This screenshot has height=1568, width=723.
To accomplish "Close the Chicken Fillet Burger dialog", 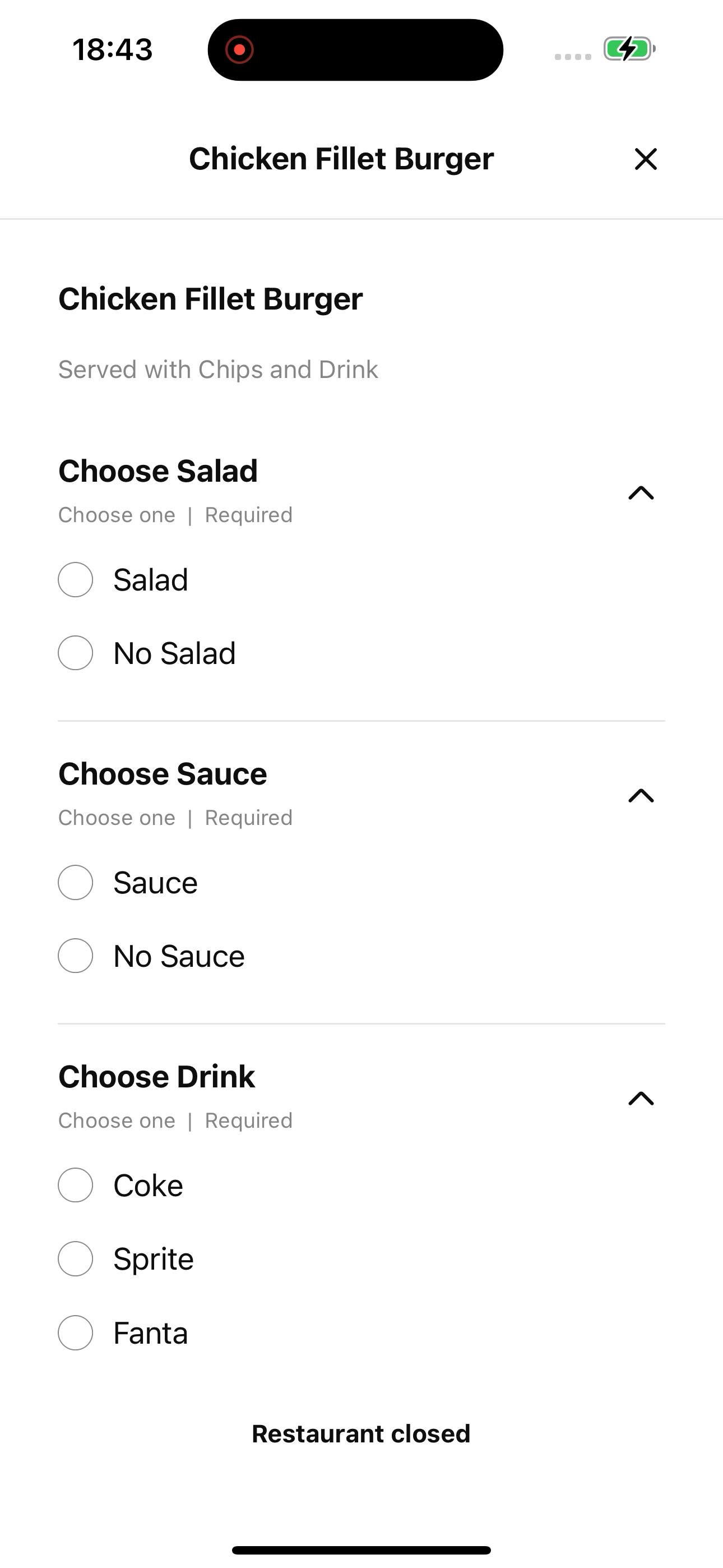I will 645,159.
